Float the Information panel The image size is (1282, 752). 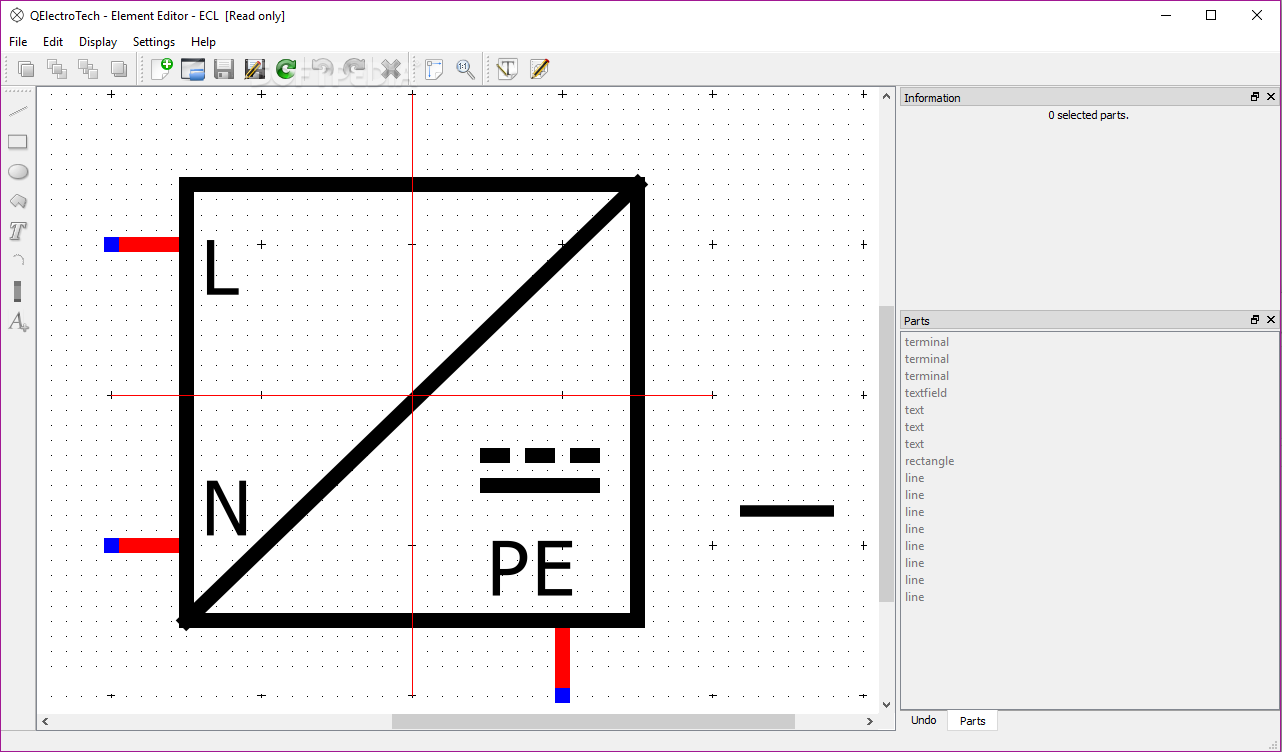click(1255, 97)
